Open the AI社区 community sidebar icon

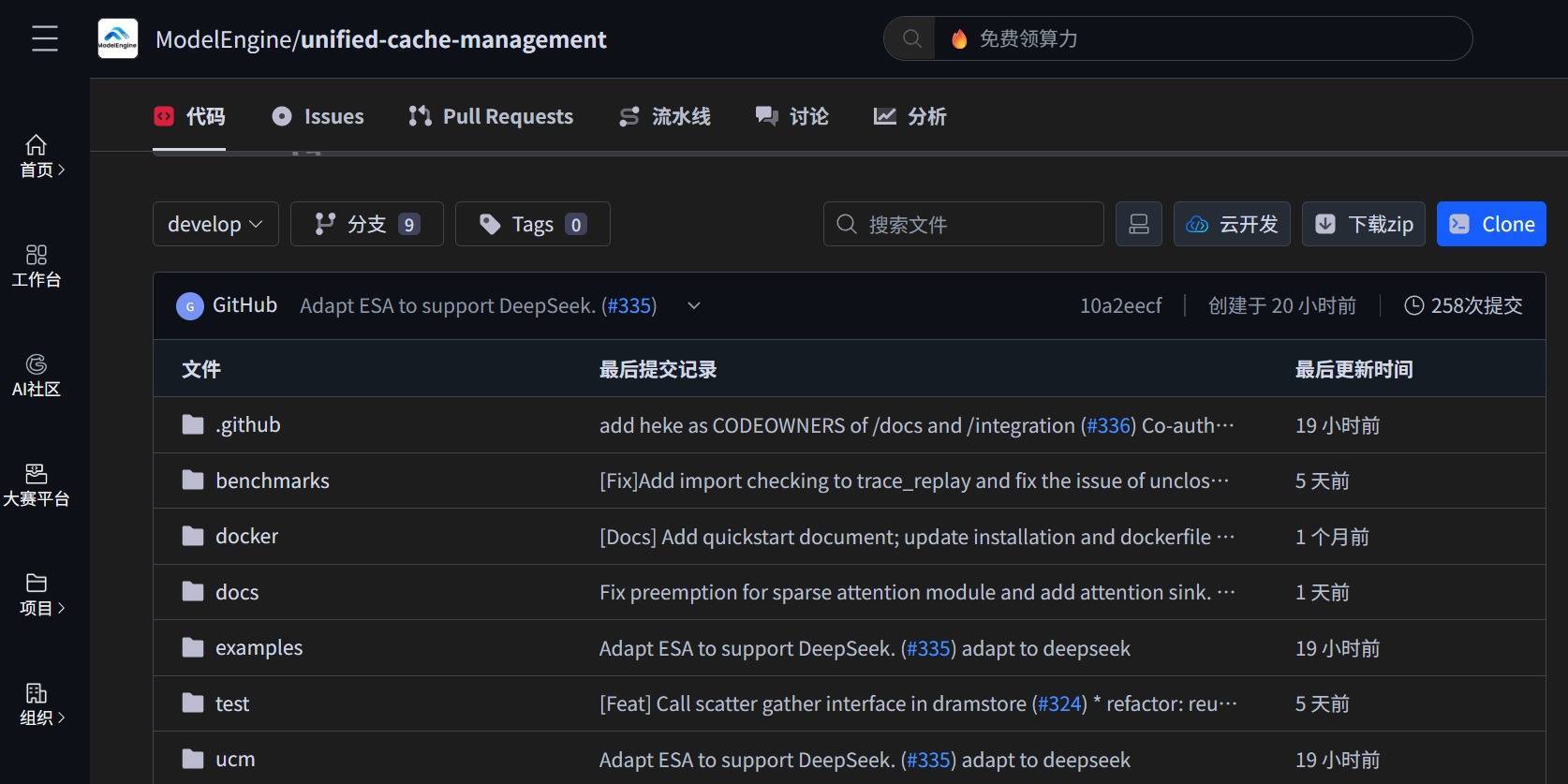pos(37,375)
